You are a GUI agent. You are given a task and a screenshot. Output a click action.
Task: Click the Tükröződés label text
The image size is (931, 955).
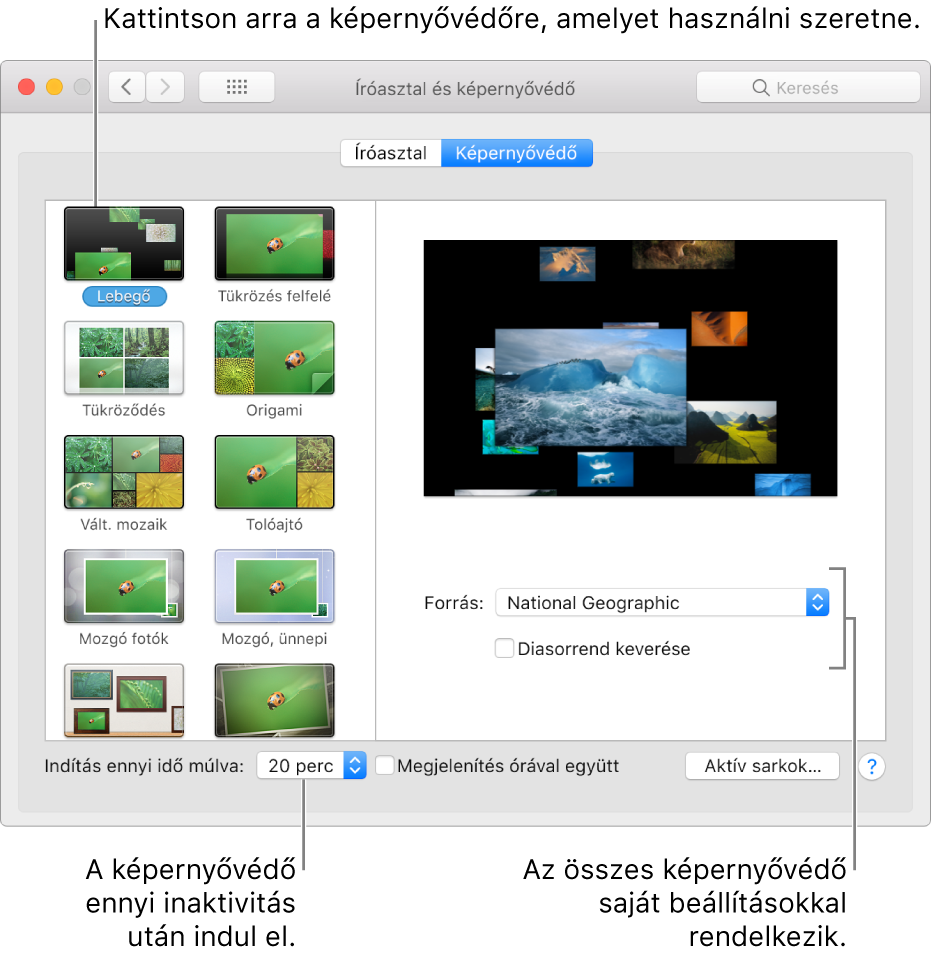[124, 411]
